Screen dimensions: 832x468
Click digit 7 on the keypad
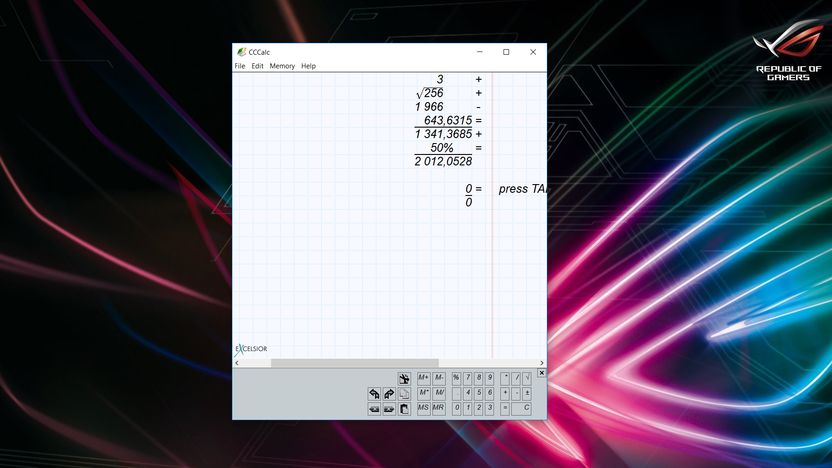[467, 379]
